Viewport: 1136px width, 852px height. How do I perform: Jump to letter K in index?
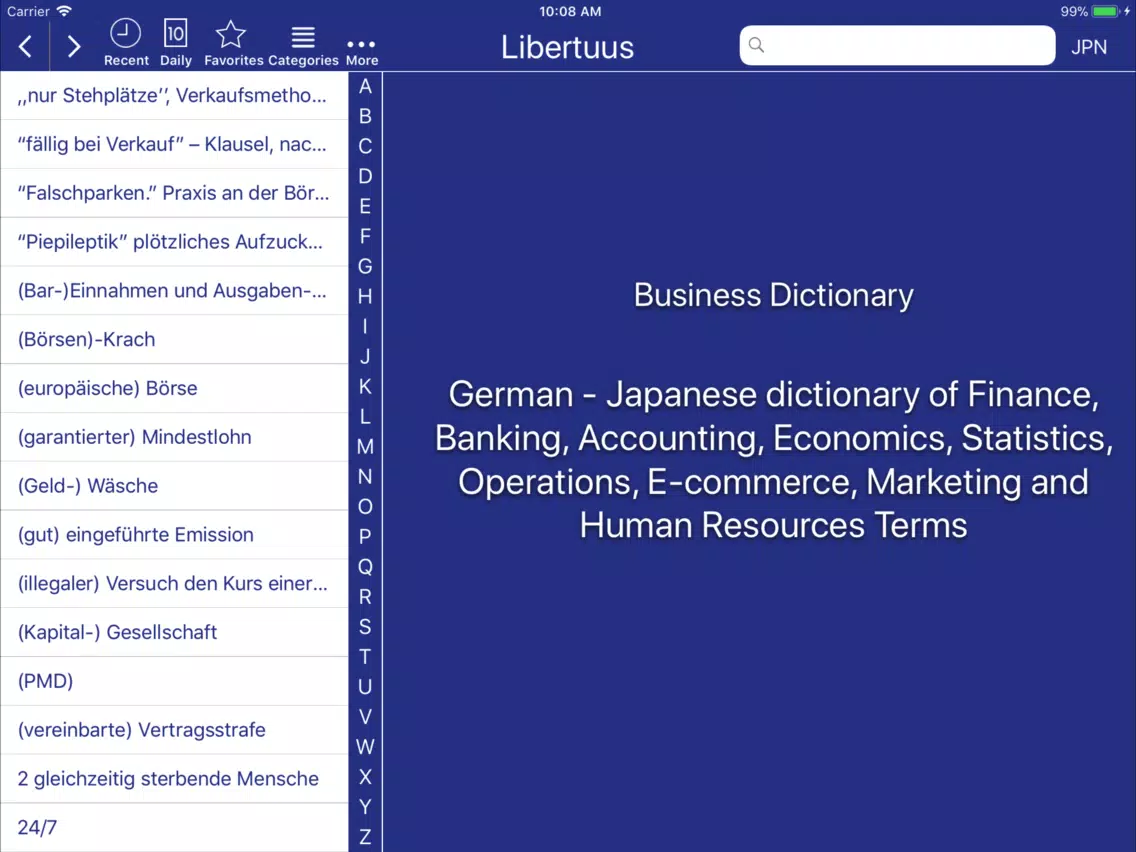[x=365, y=387]
